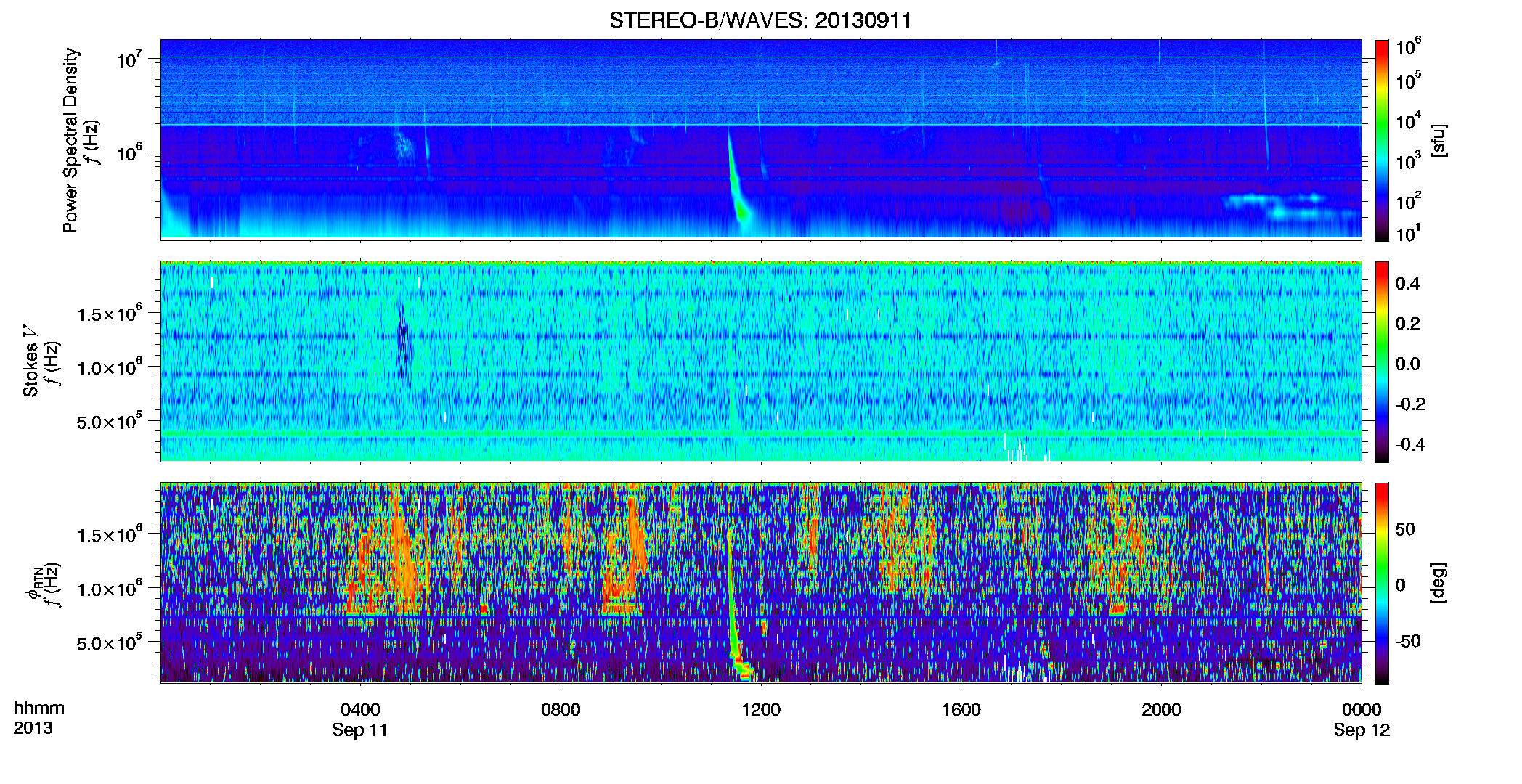Select the Sep 11 date label
1522x784 pixels.
(360, 730)
